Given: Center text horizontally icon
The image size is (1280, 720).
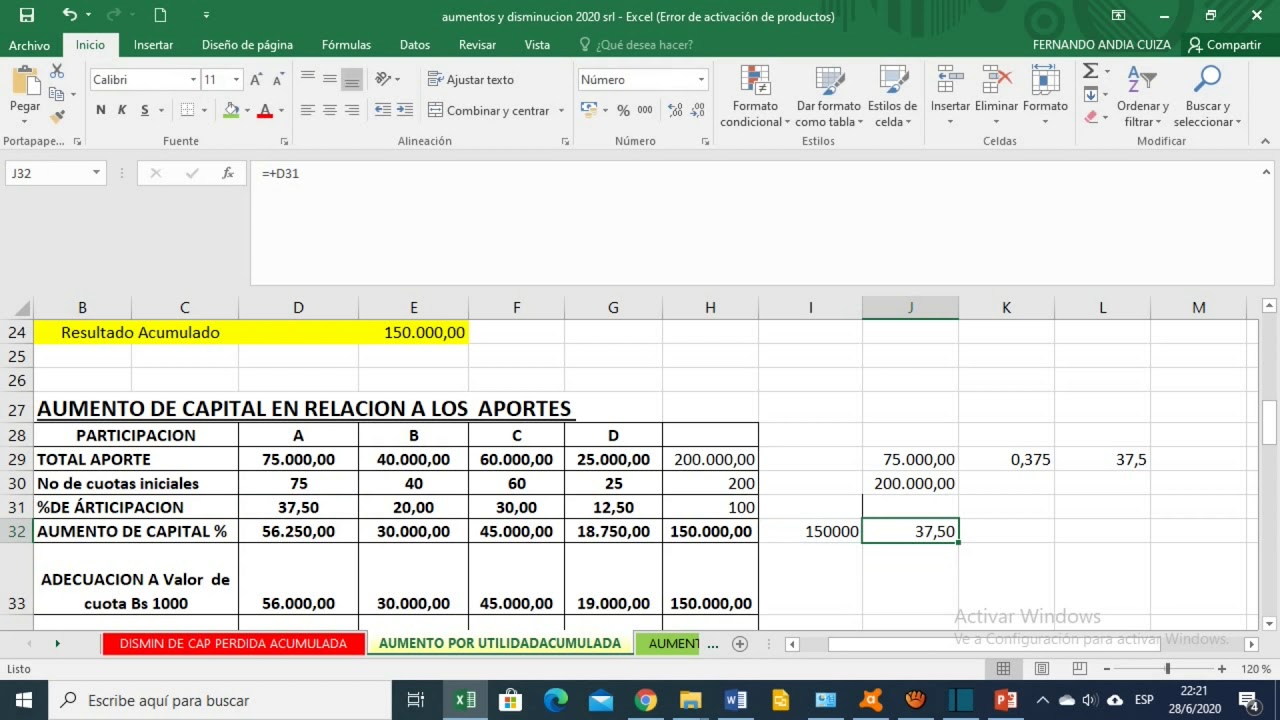Looking at the screenshot, I should 329,110.
